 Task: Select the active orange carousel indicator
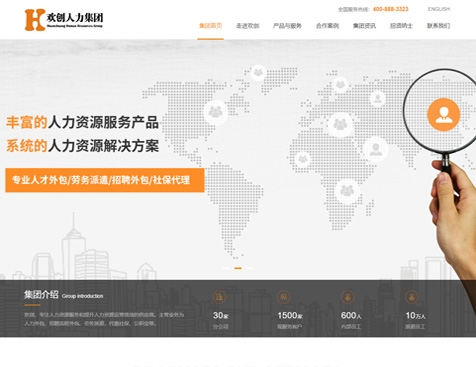click(x=238, y=268)
